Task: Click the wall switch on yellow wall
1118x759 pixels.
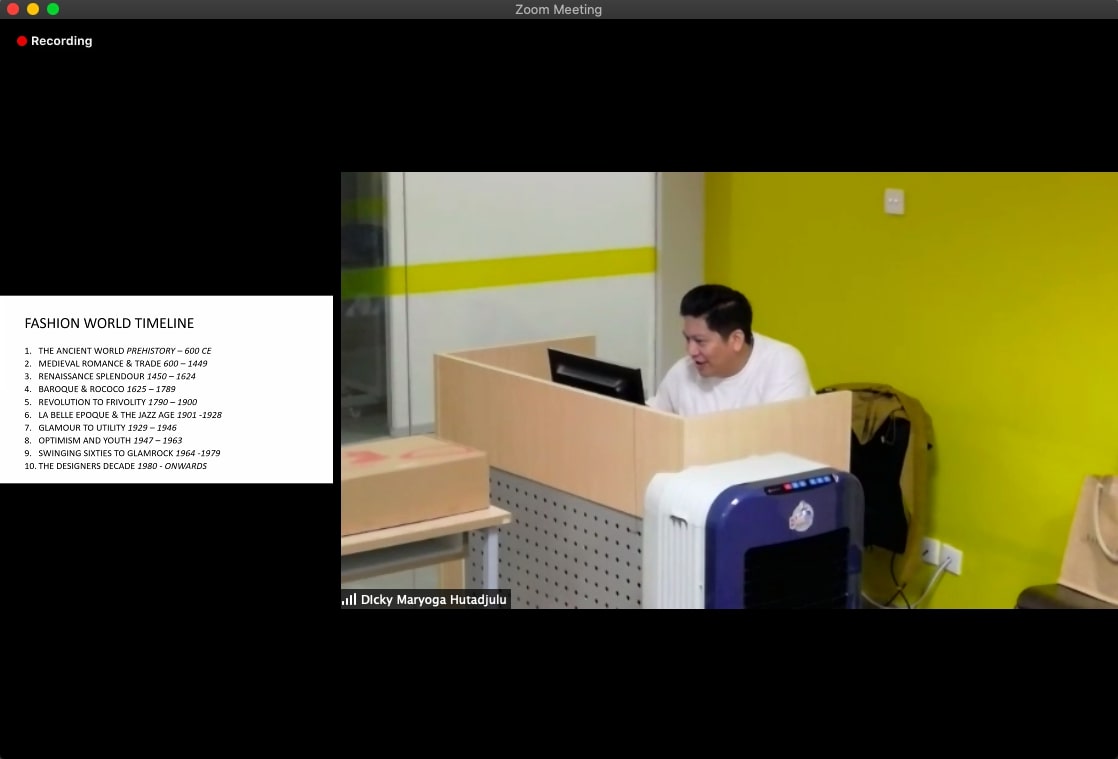Action: click(894, 201)
